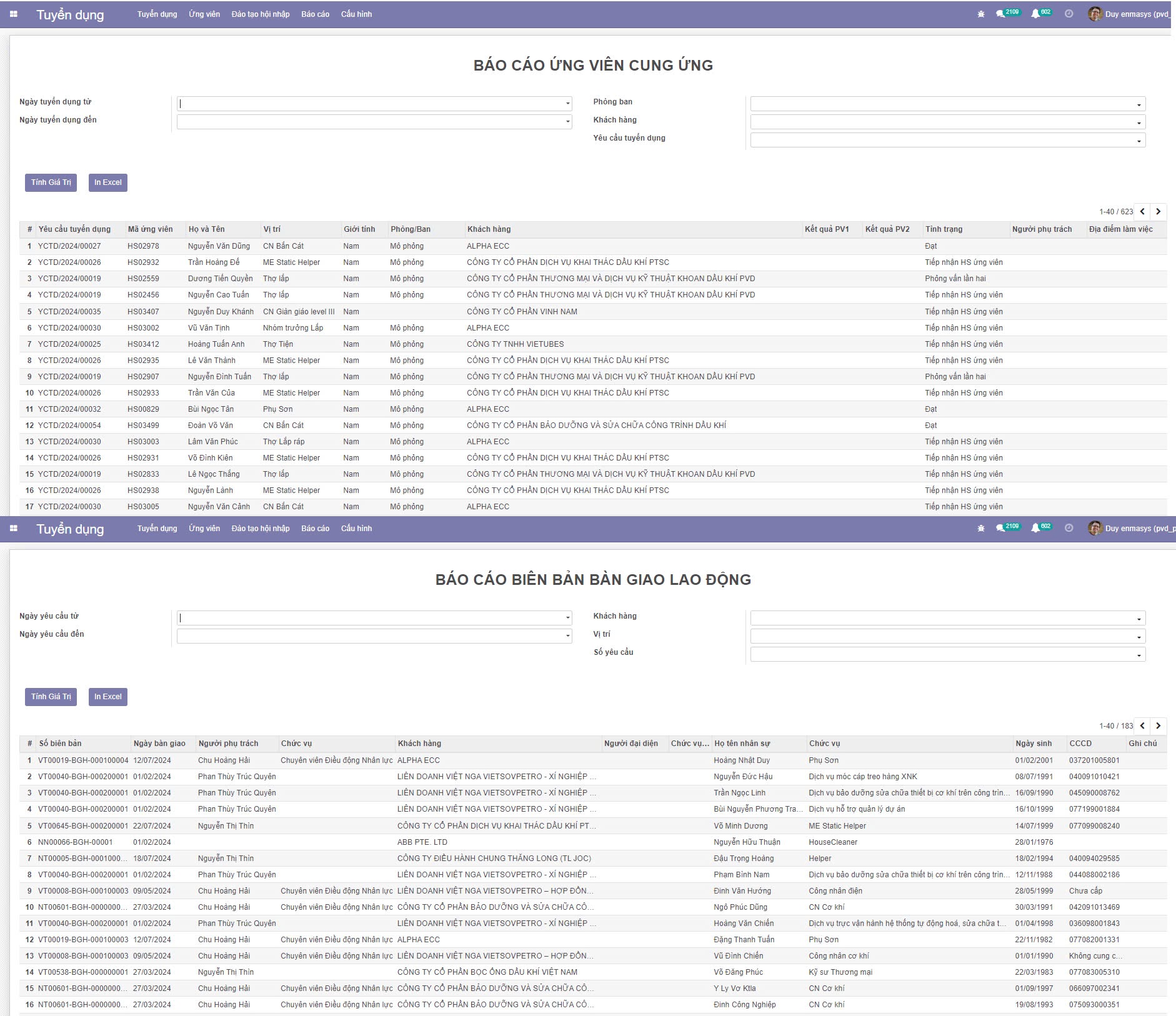Open Báo cáo menu above the ứng viên cung ứng report
The width and height of the screenshot is (1176, 1016).
[315, 14]
